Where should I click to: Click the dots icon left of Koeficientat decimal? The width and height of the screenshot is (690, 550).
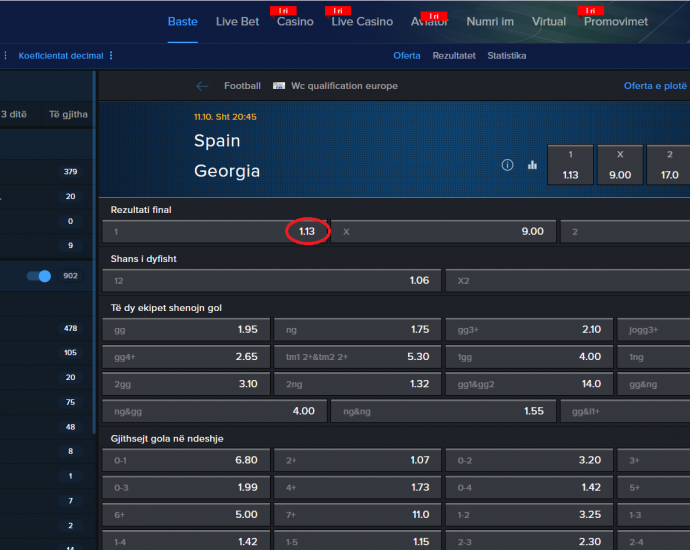coord(5,55)
